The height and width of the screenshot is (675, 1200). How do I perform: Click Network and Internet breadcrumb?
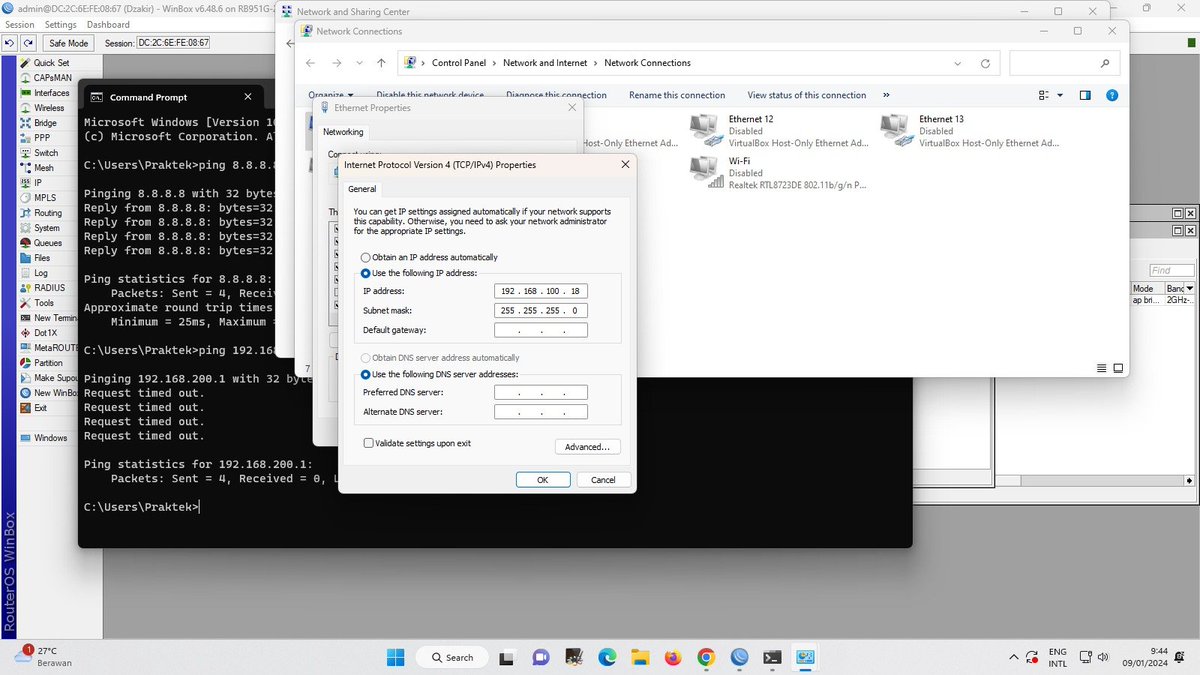tap(545, 63)
